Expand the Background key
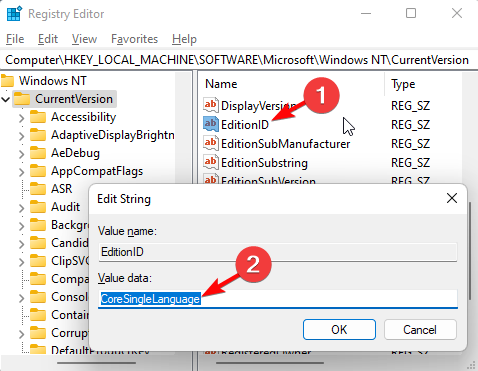 pos(21,226)
